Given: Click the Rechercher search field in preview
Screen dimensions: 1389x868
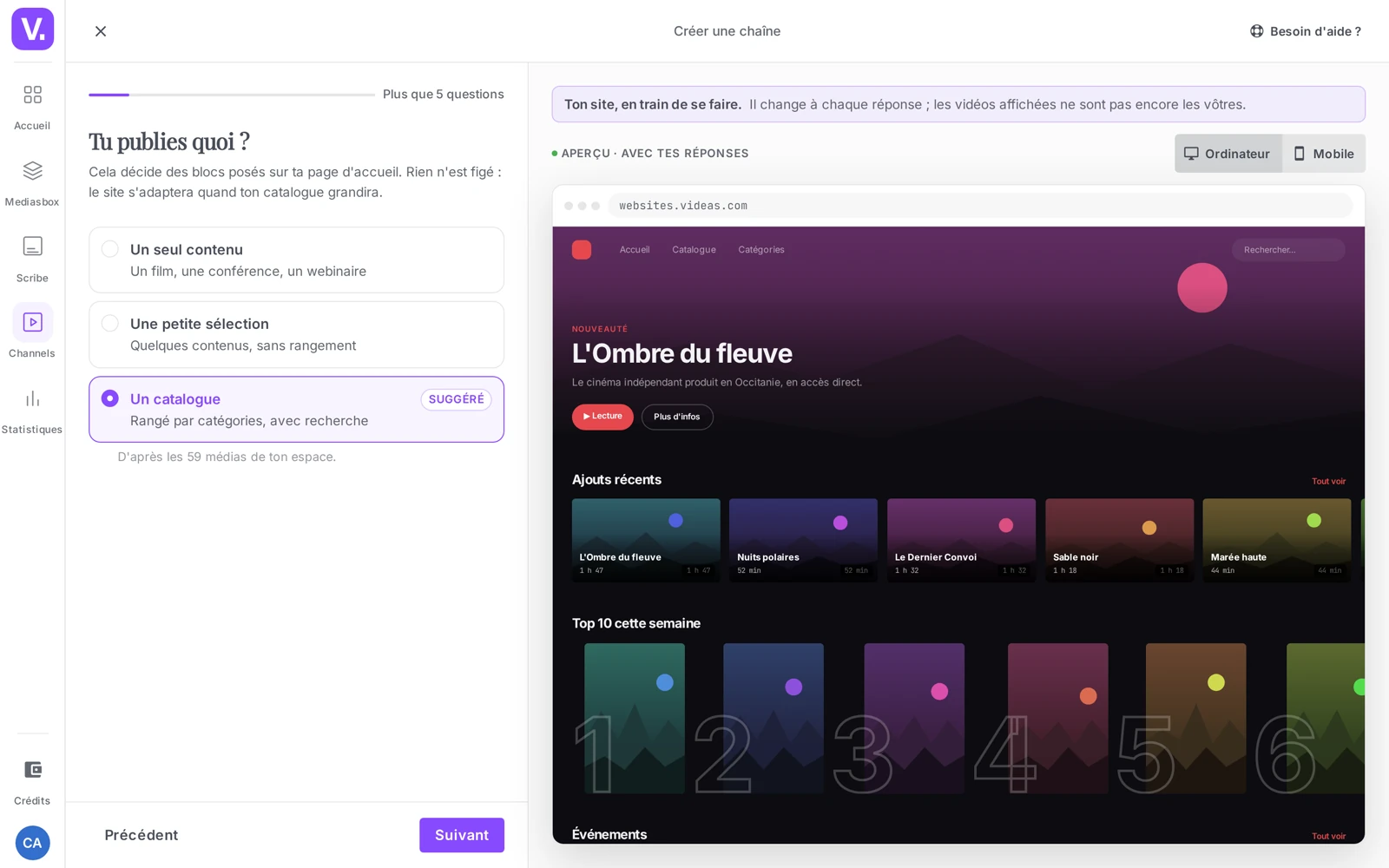Looking at the screenshot, I should [1288, 250].
